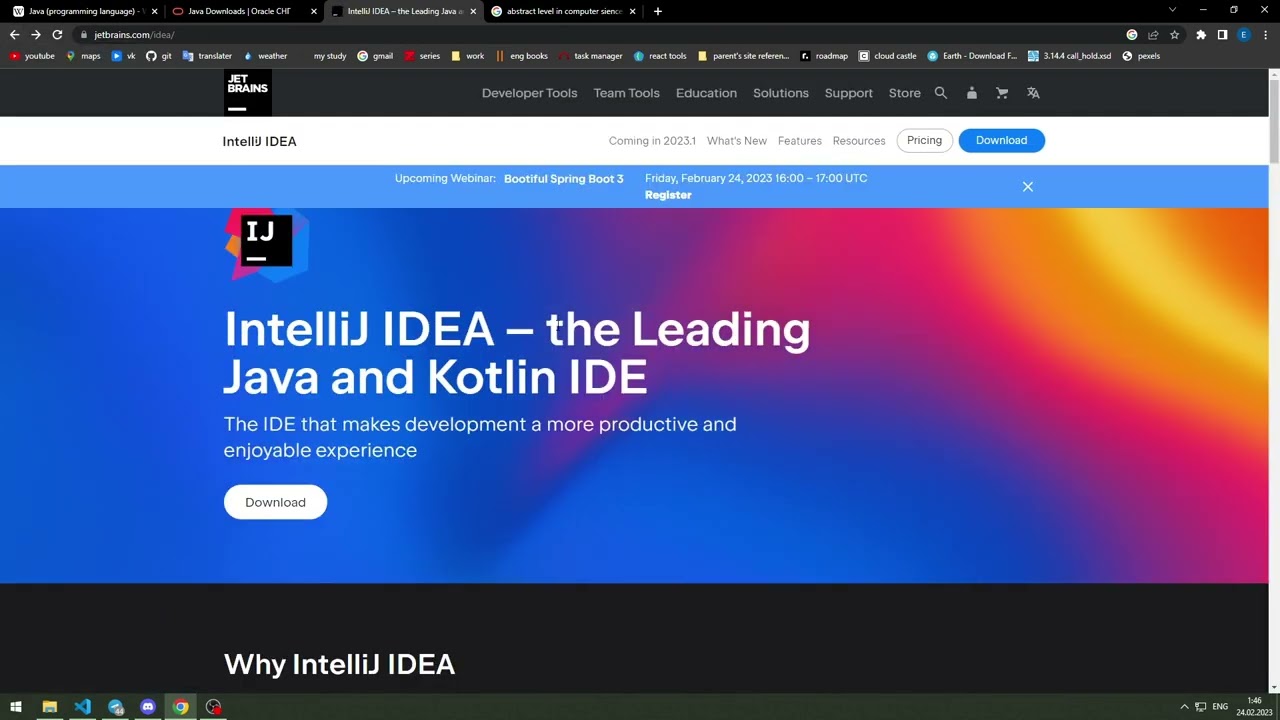
Task: Click the JetBrains logo
Action: (x=247, y=93)
